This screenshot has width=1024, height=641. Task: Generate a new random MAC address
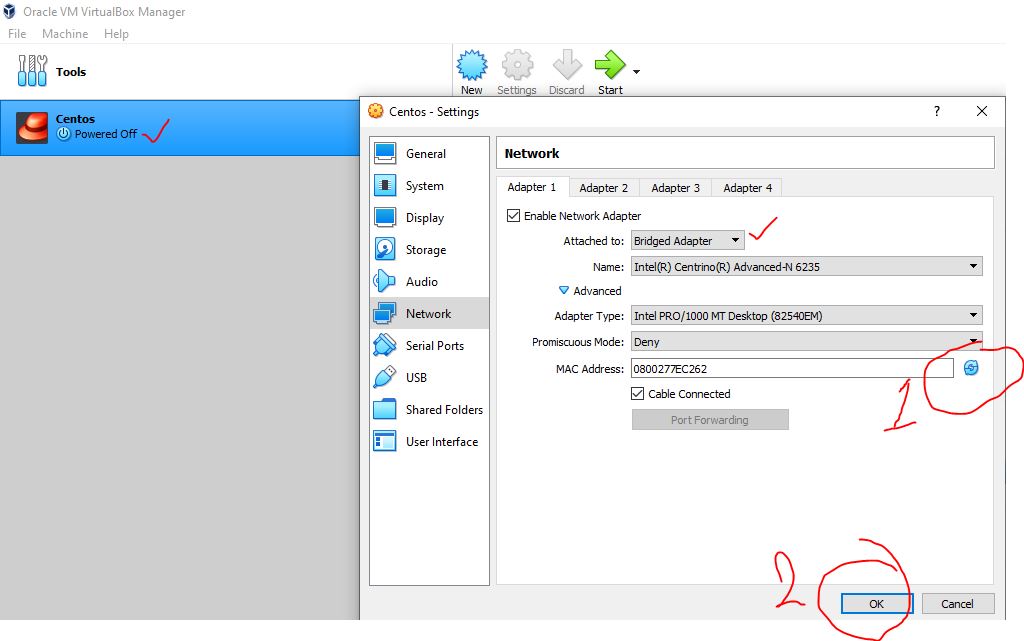971,367
